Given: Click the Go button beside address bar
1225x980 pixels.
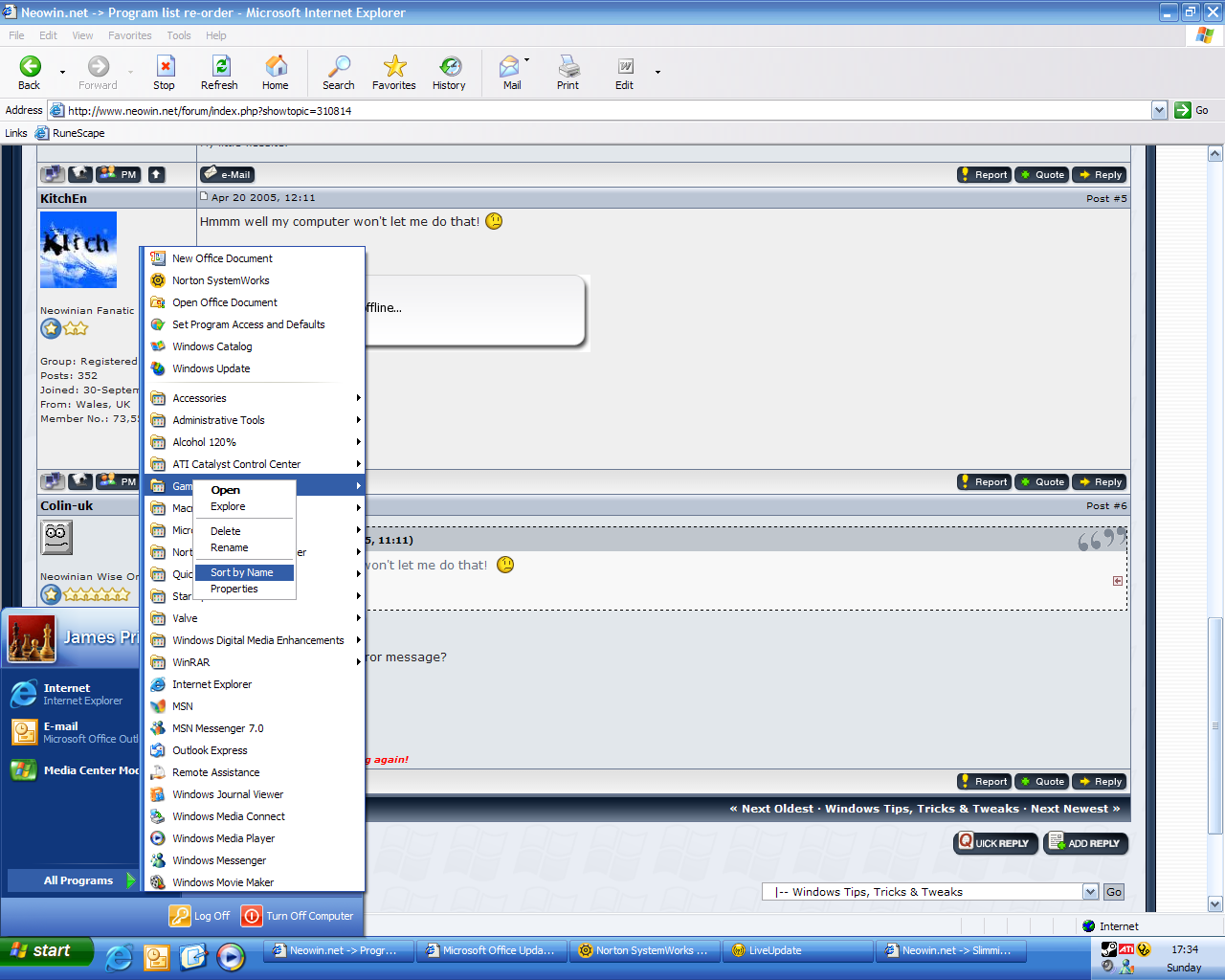Looking at the screenshot, I should tap(1192, 110).
